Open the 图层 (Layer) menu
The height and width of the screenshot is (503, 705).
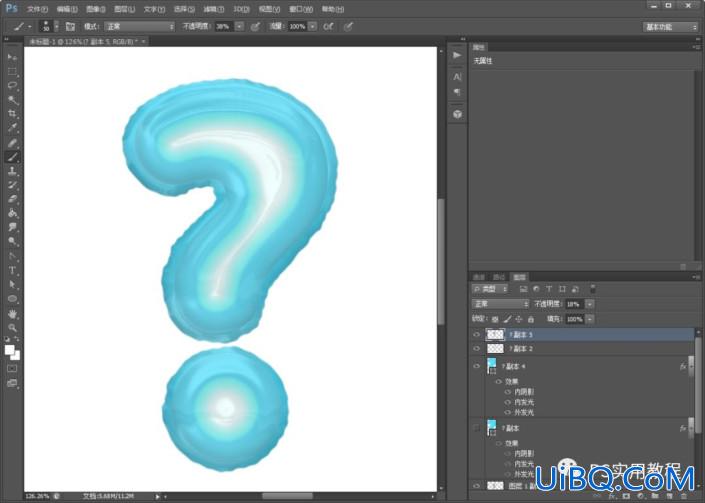tap(124, 9)
